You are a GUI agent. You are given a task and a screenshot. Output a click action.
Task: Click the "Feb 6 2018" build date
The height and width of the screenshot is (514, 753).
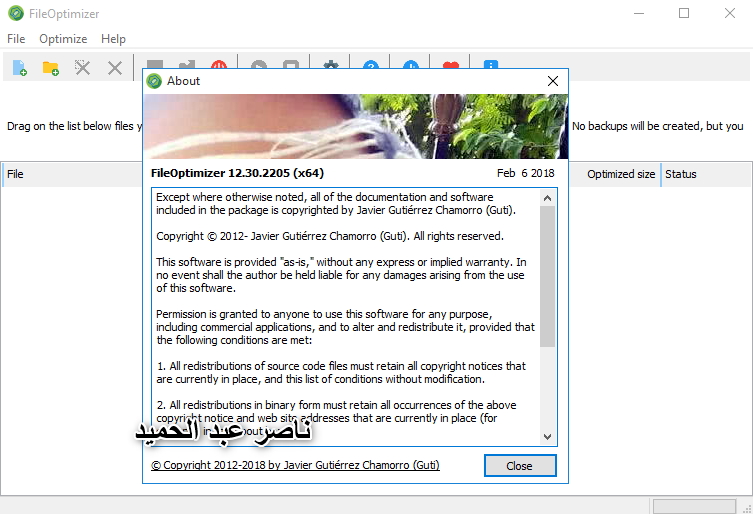click(x=525, y=173)
